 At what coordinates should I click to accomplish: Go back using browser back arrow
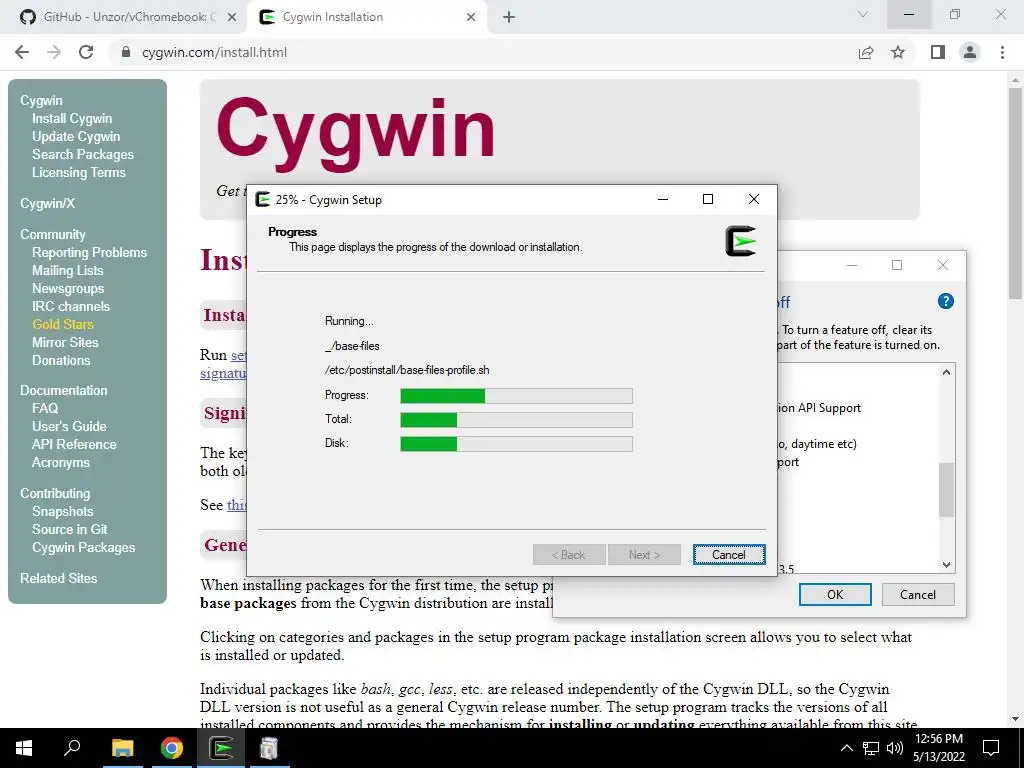[22, 52]
